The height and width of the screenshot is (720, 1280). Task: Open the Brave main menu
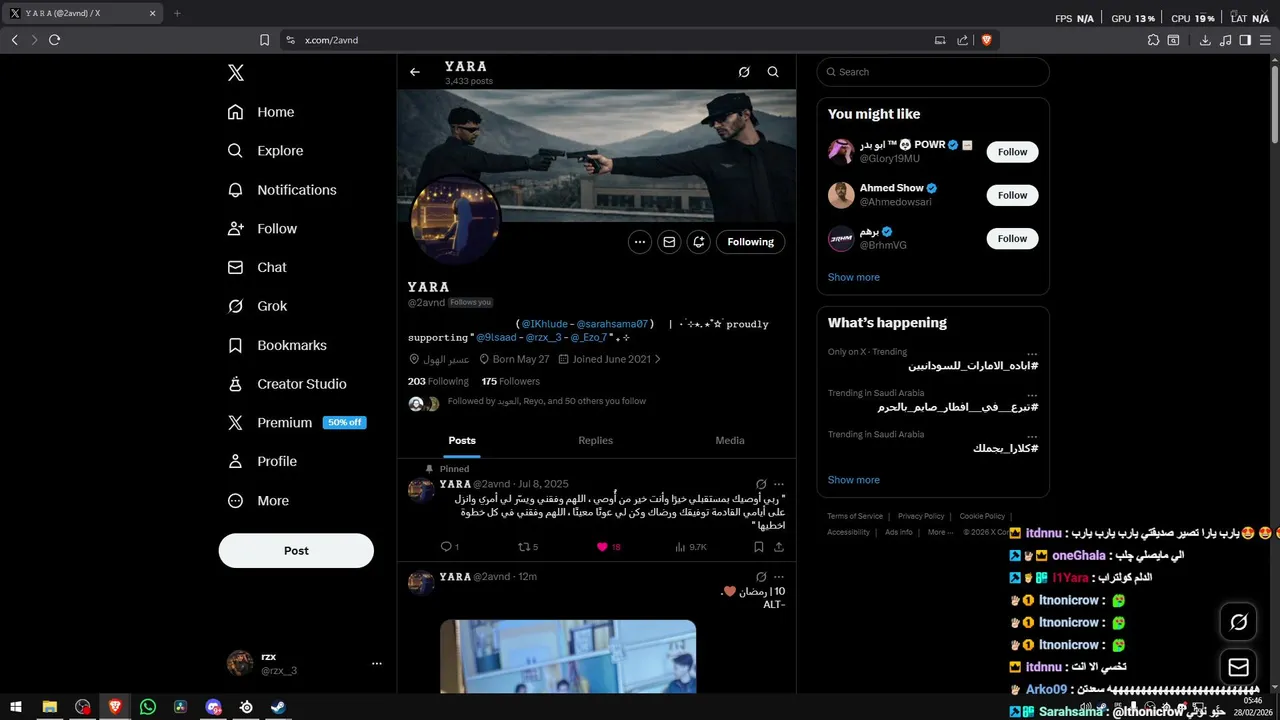pyautogui.click(x=1265, y=40)
